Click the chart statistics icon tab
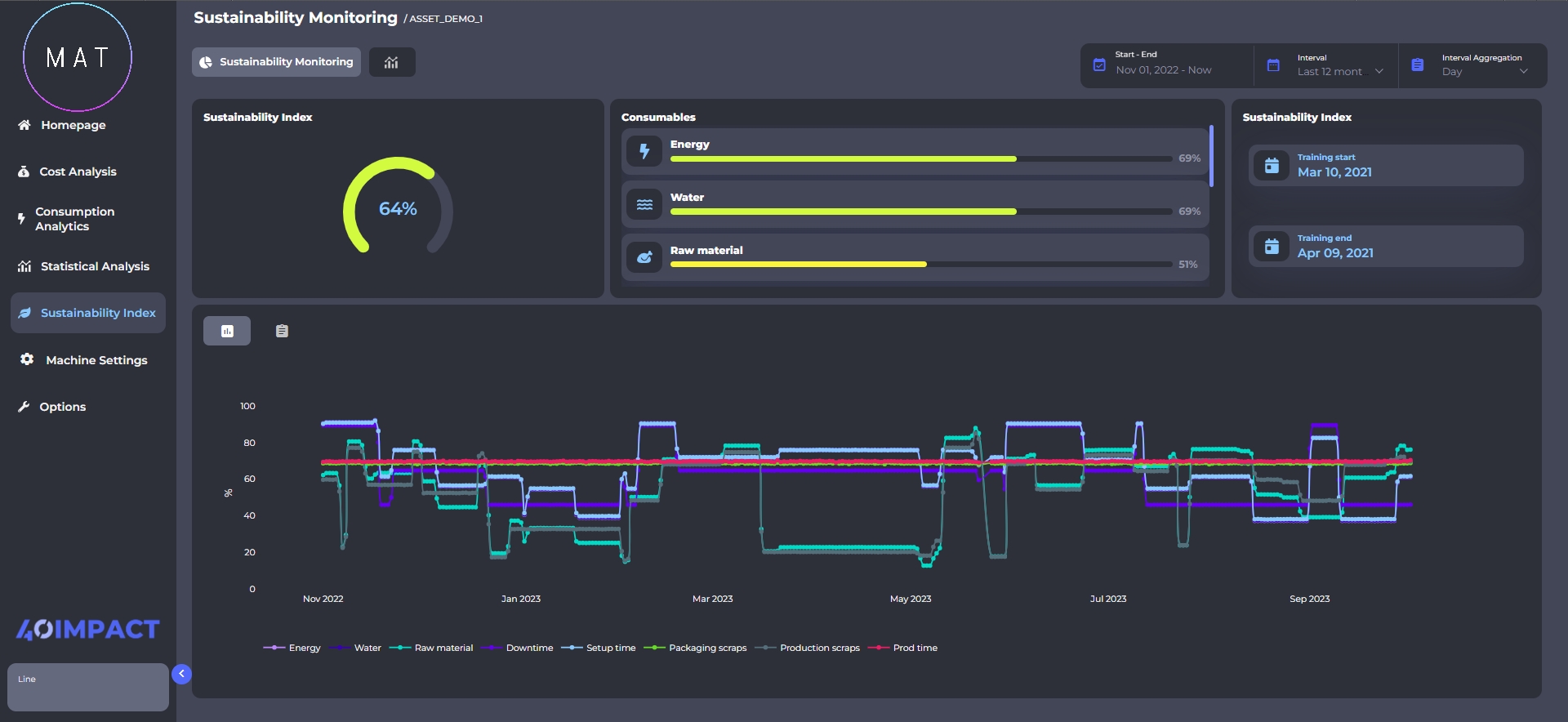This screenshot has width=1568, height=722. pyautogui.click(x=392, y=62)
